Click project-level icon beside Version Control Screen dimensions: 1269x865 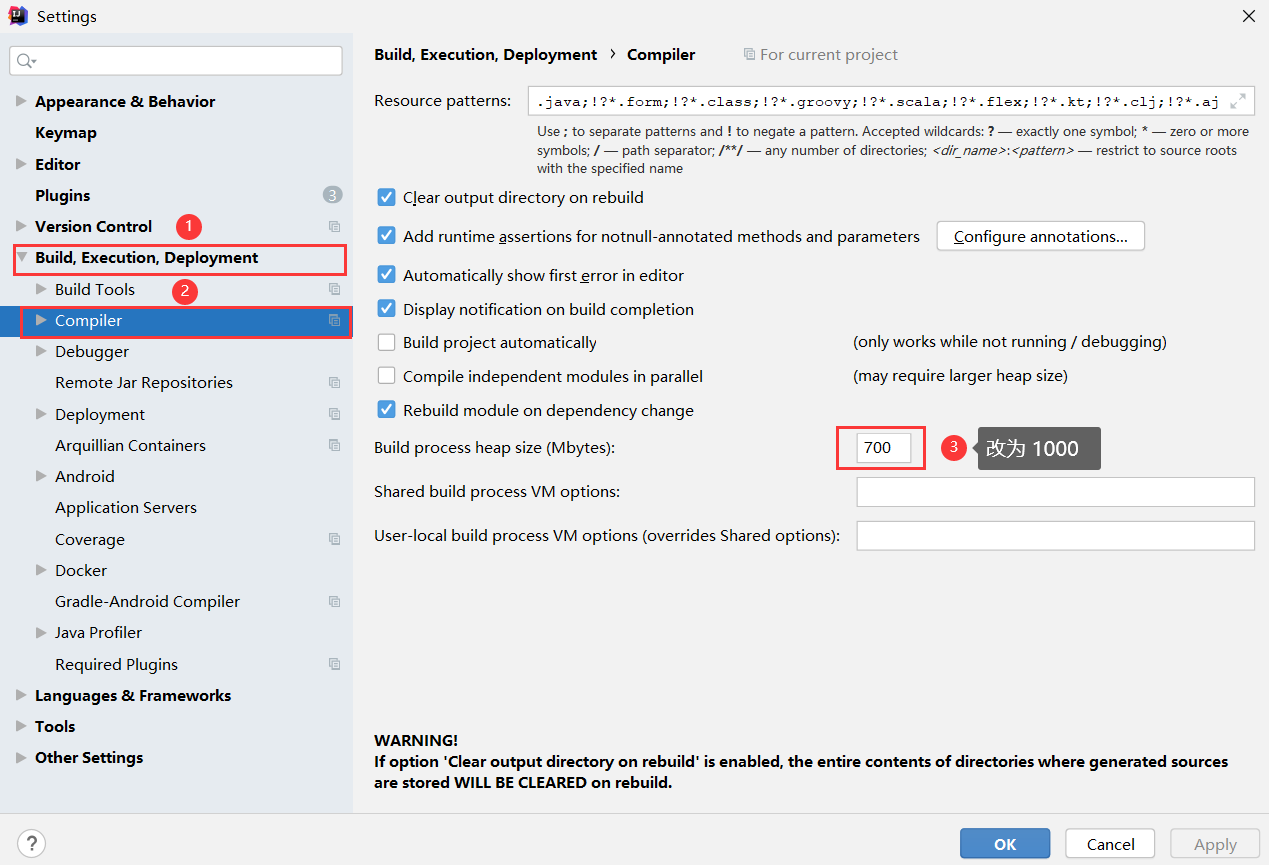(334, 227)
